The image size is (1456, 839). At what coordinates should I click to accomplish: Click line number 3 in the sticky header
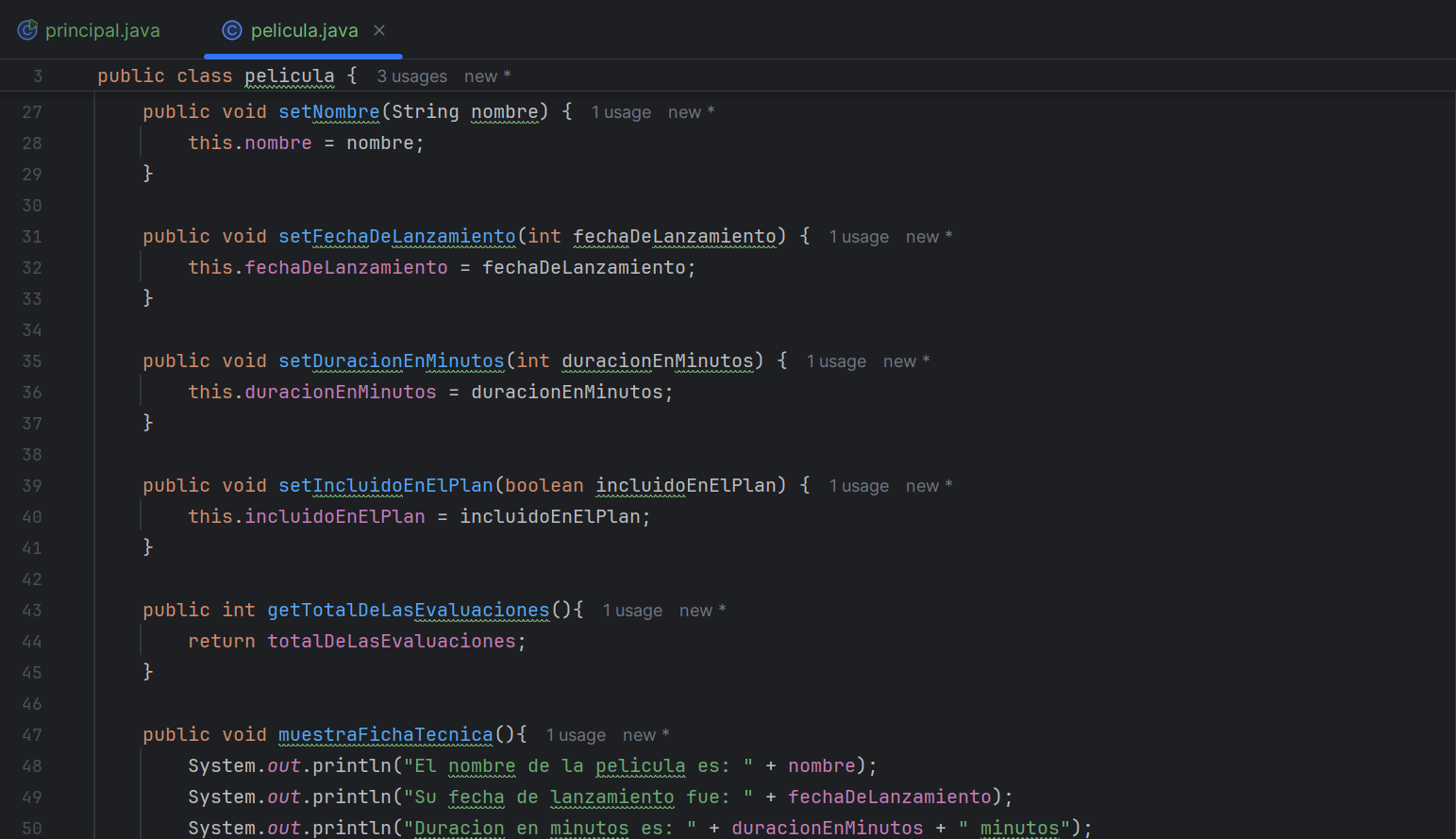tap(38, 76)
